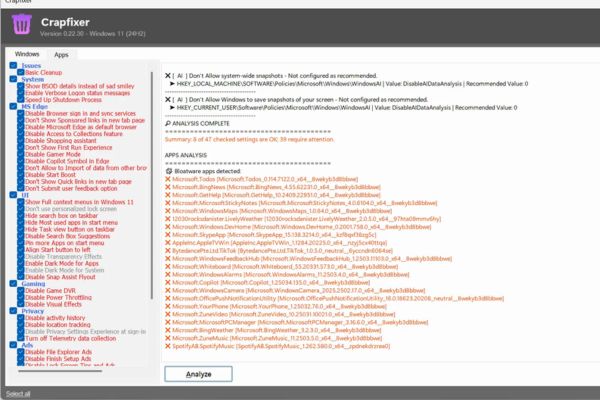Screen dimensions: 600x400
Task: Uncheck the UI group checkbox
Action: coord(13,195)
